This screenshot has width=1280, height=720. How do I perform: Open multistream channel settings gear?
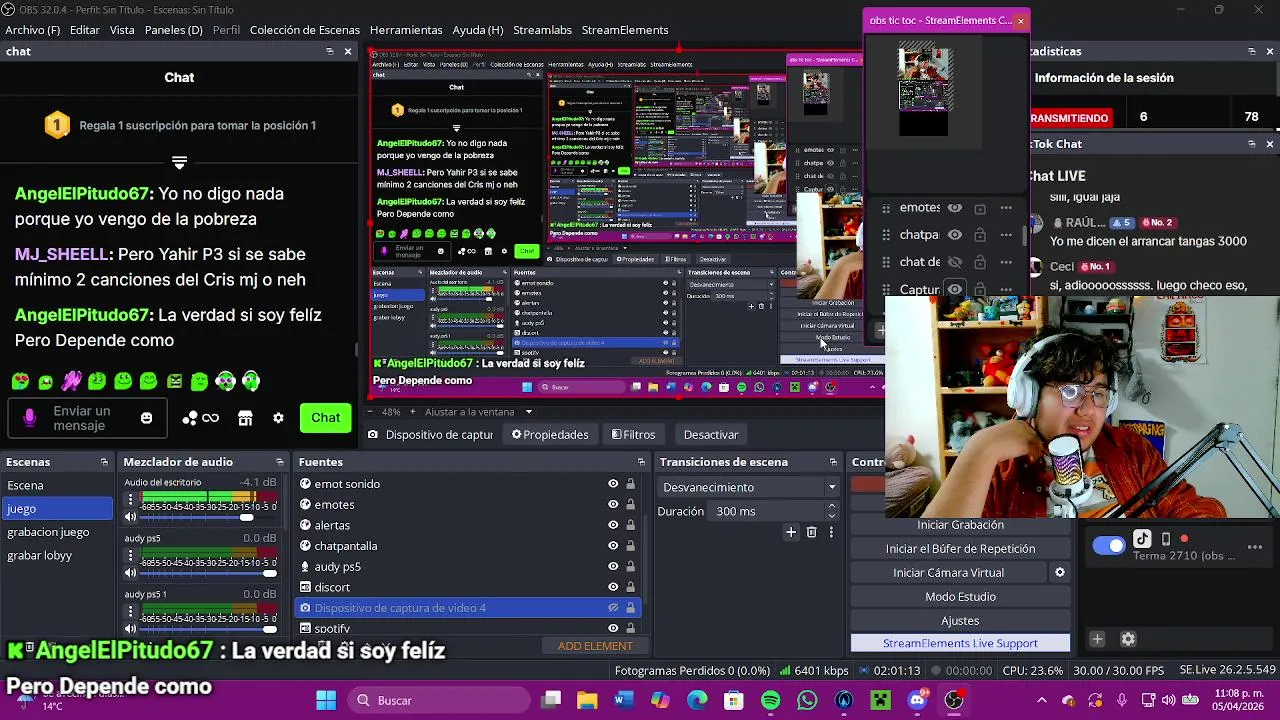click(x=1128, y=639)
